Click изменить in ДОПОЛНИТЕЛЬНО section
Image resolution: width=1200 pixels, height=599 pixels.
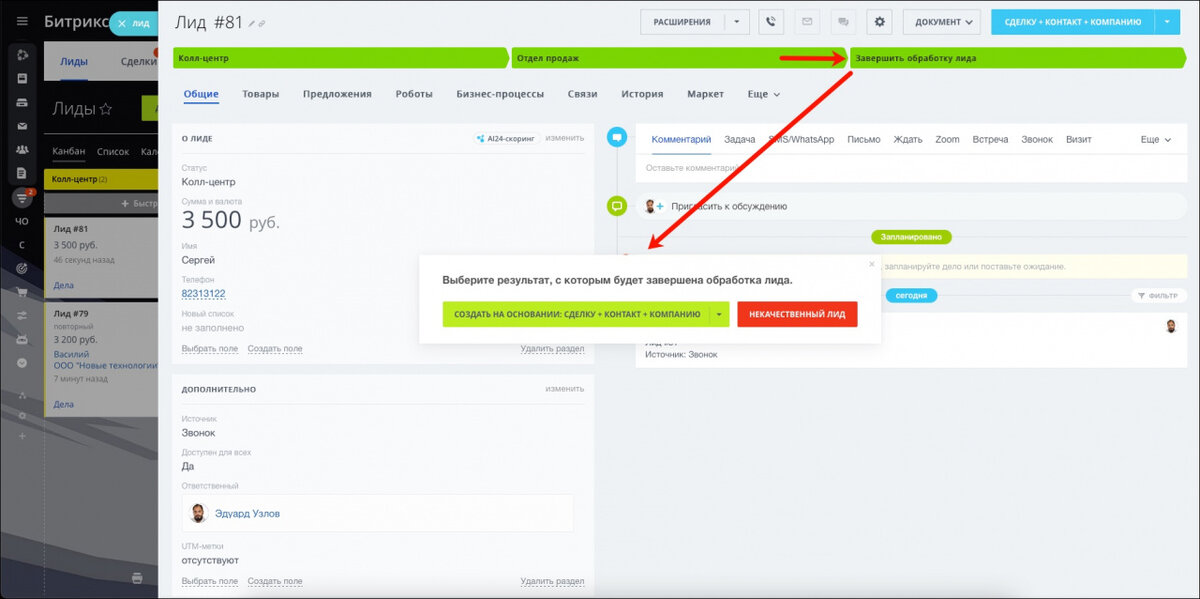[x=565, y=389]
